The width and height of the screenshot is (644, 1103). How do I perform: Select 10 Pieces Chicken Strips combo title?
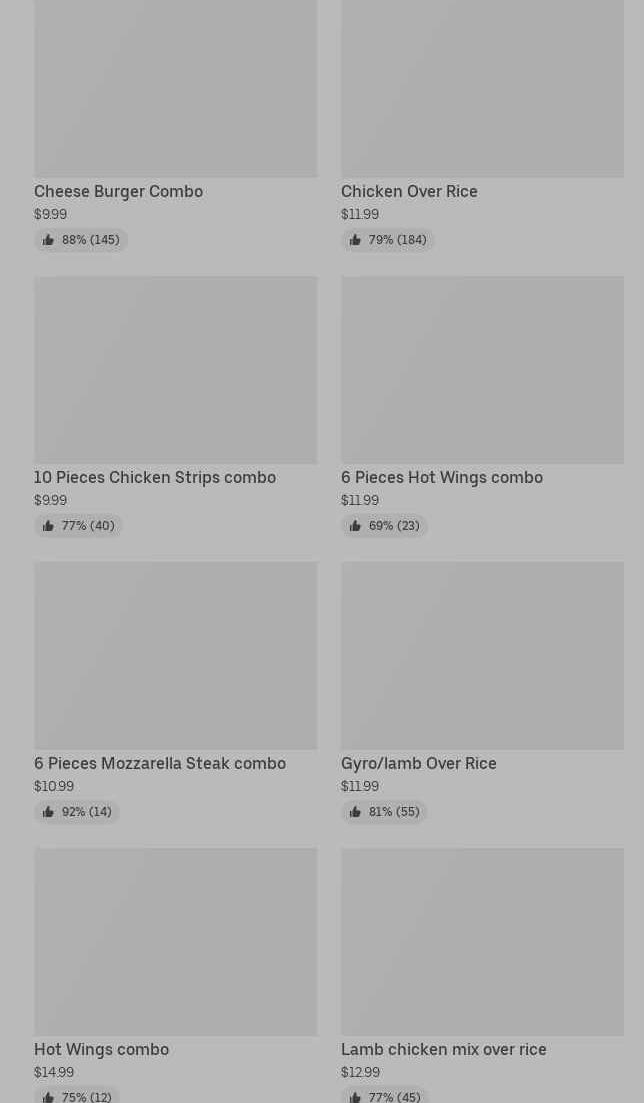[155, 477]
